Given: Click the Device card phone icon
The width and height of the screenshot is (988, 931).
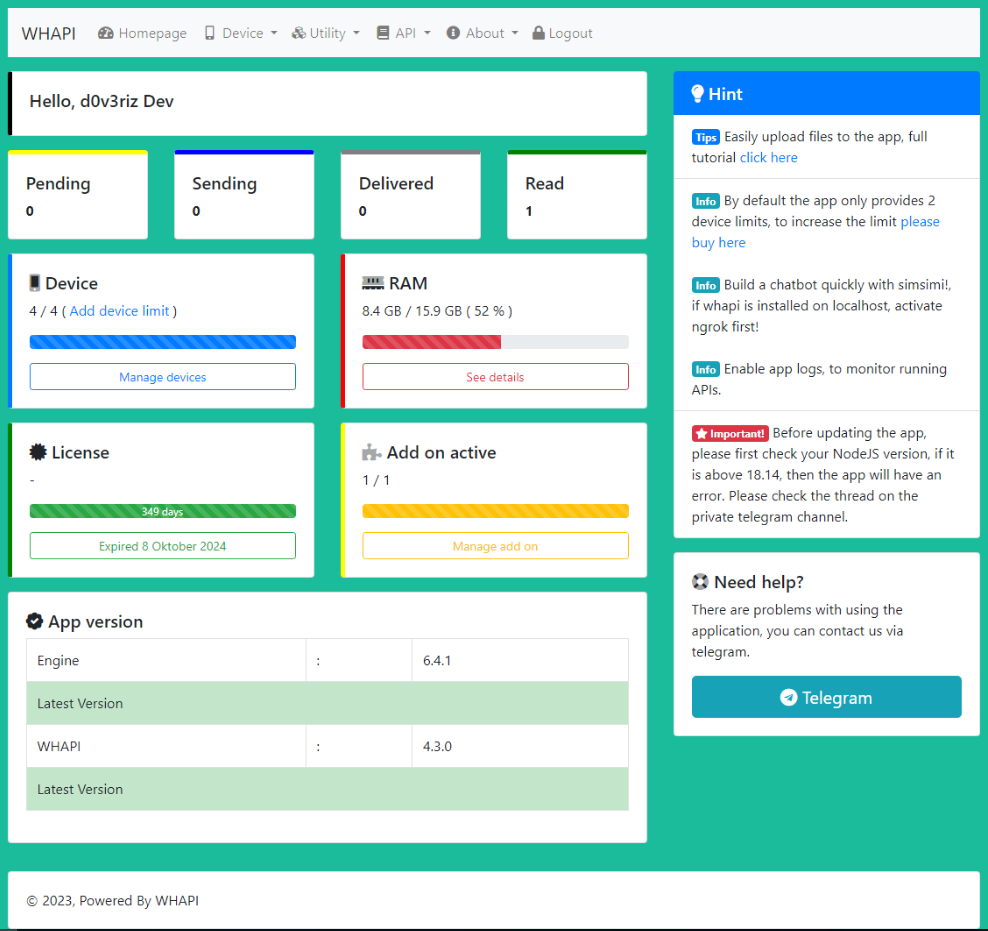Looking at the screenshot, I should coord(35,283).
